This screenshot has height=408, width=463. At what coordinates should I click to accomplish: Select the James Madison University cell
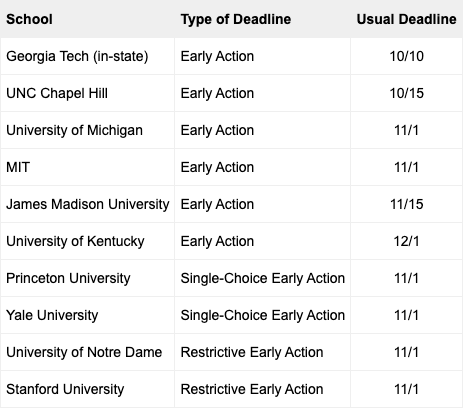tap(87, 204)
